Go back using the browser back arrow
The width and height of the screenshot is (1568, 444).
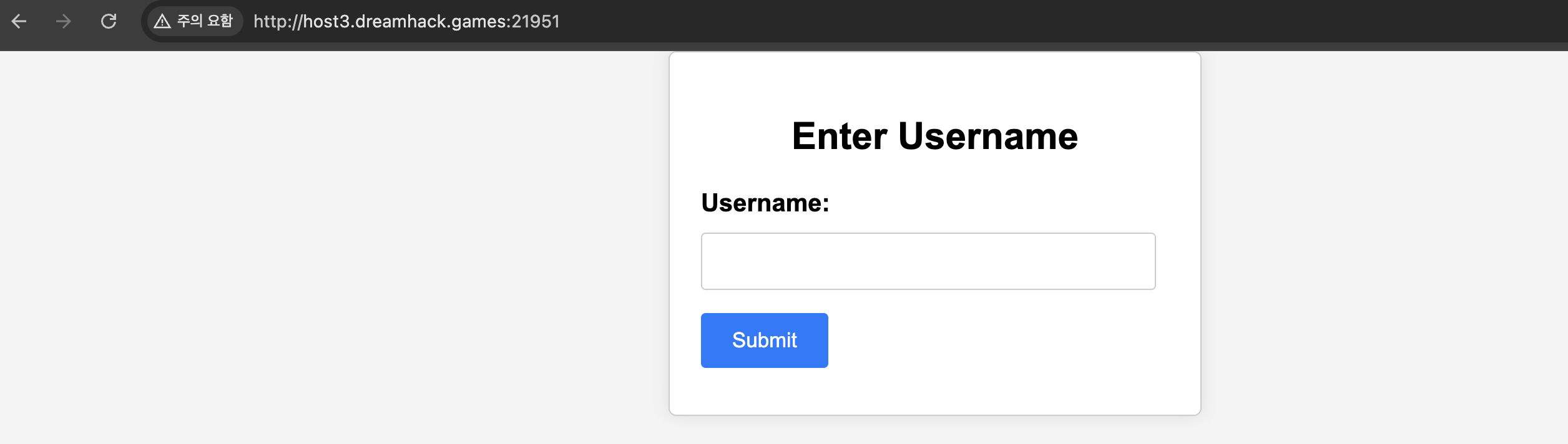click(x=19, y=22)
